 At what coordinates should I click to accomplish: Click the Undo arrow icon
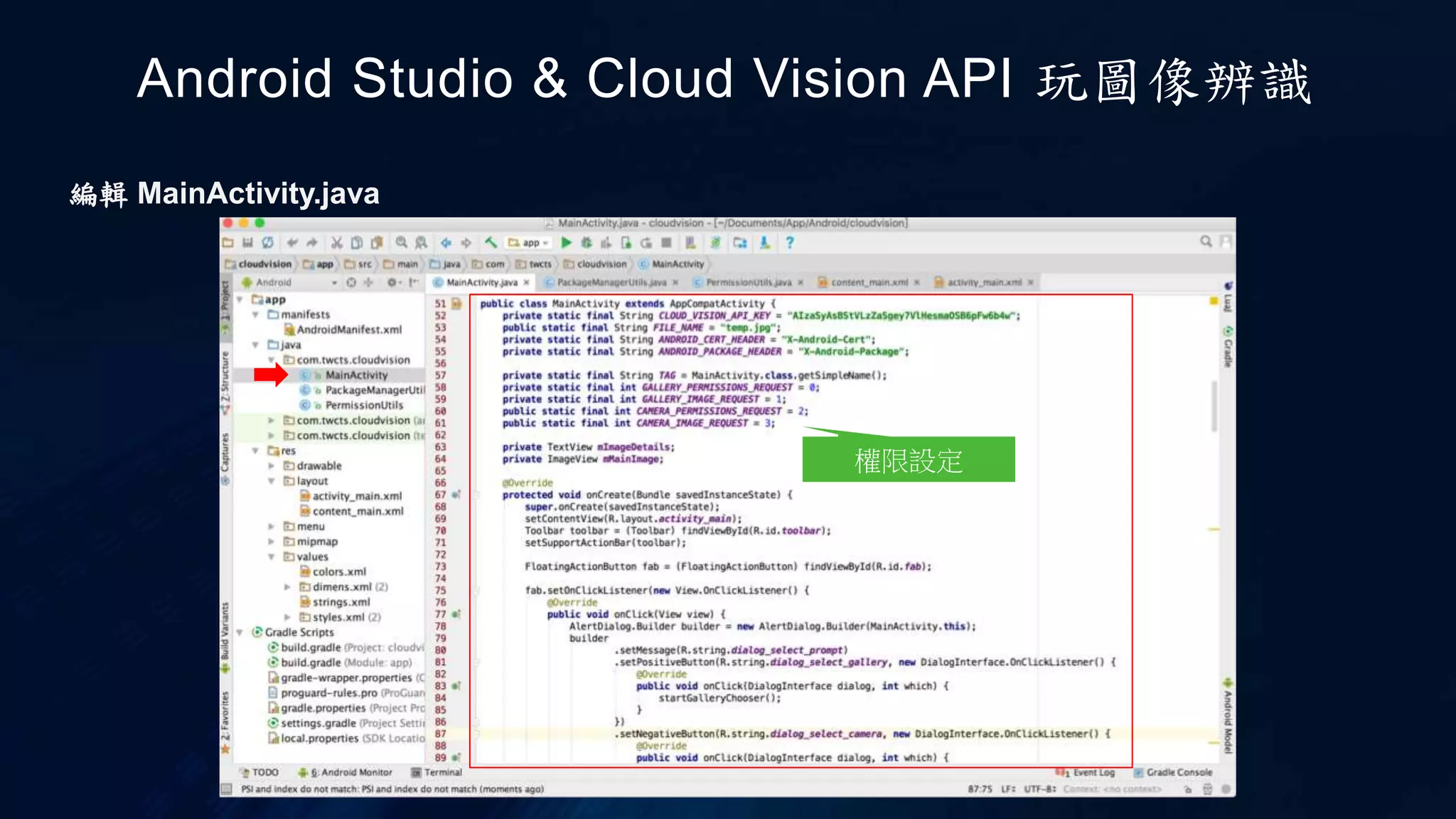(292, 242)
